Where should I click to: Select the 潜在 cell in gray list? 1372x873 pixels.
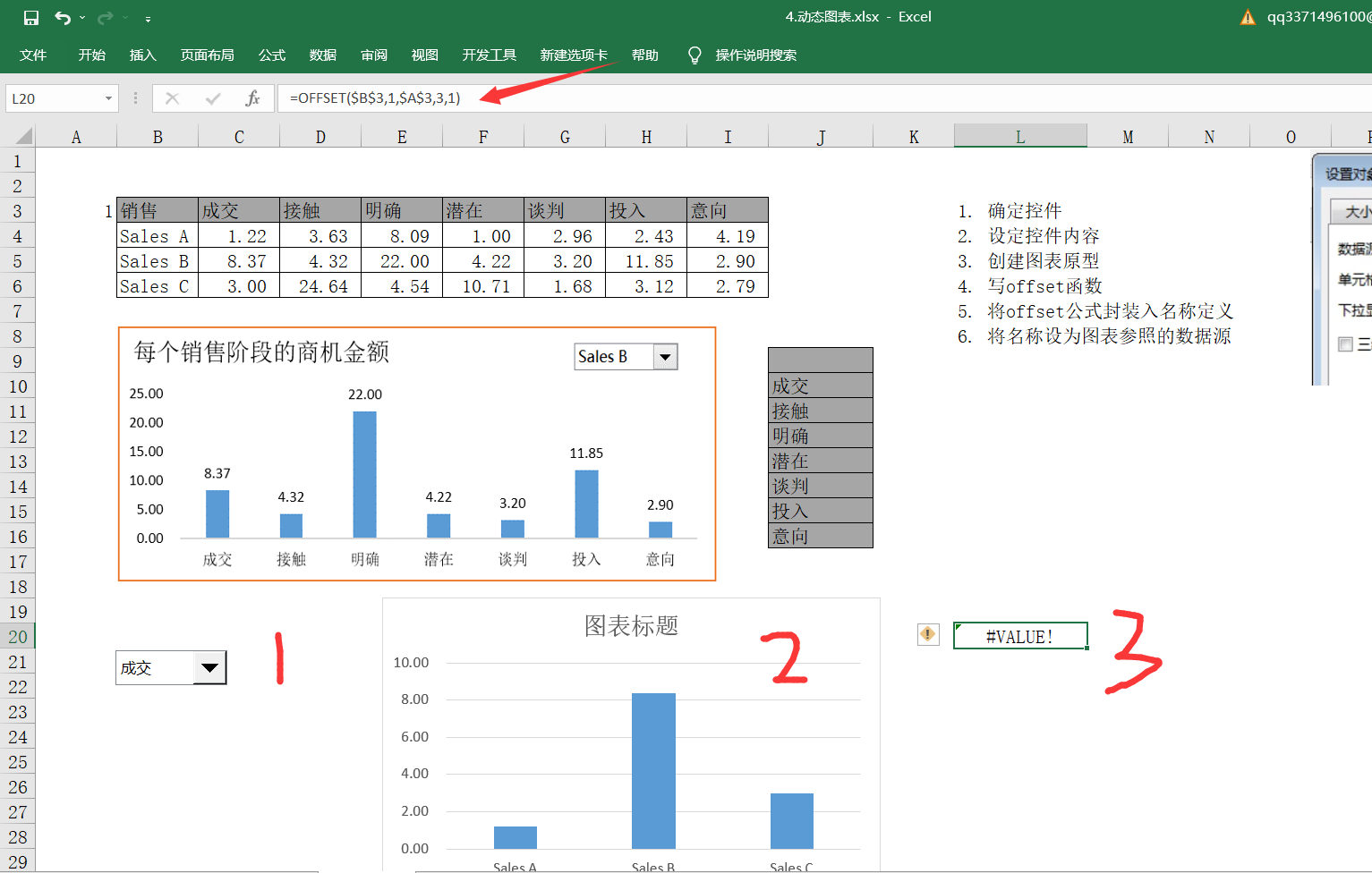821,461
